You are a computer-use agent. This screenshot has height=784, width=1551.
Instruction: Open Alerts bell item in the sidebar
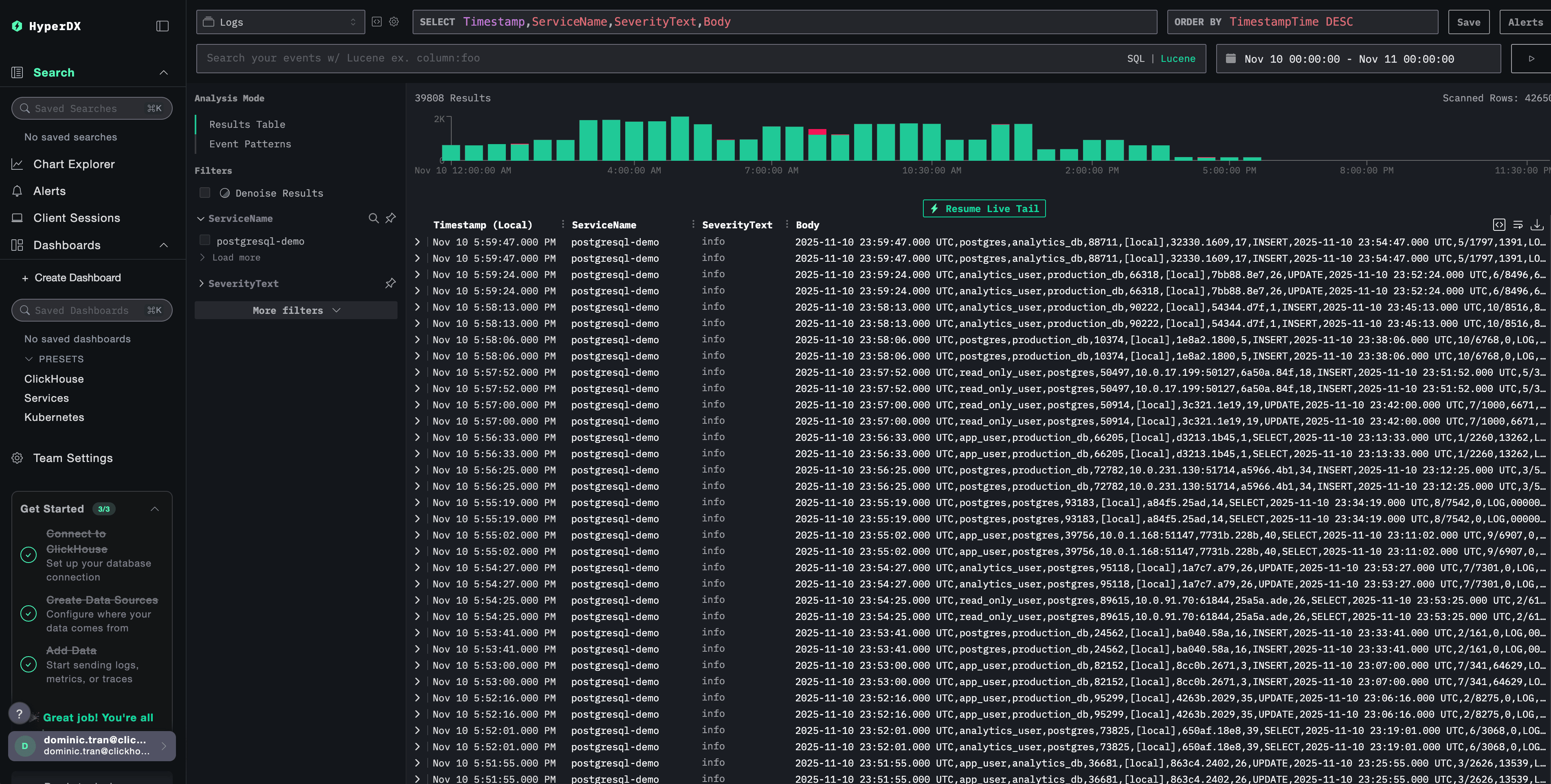(x=49, y=191)
